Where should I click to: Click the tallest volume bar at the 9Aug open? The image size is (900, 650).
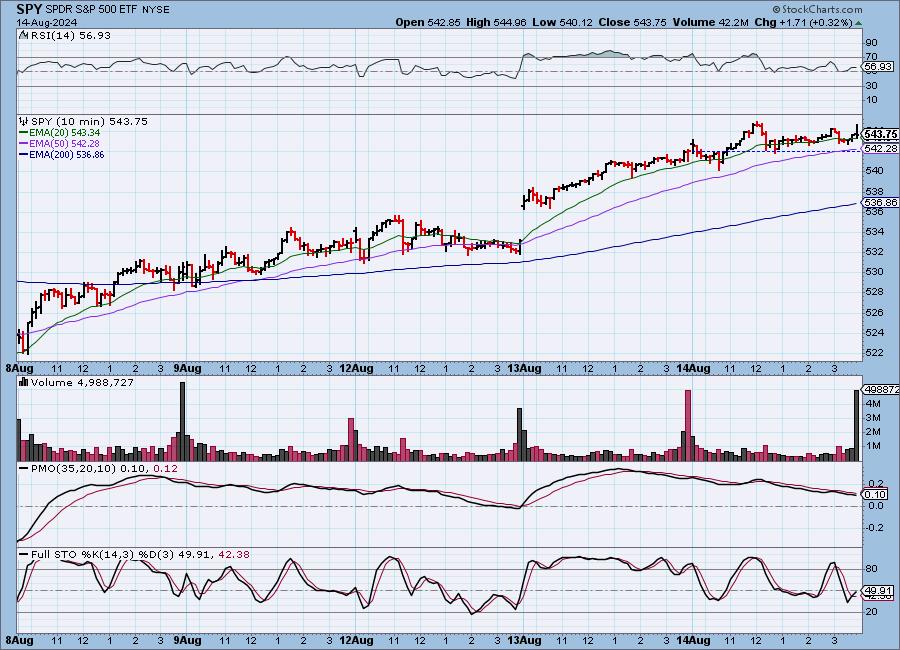183,421
